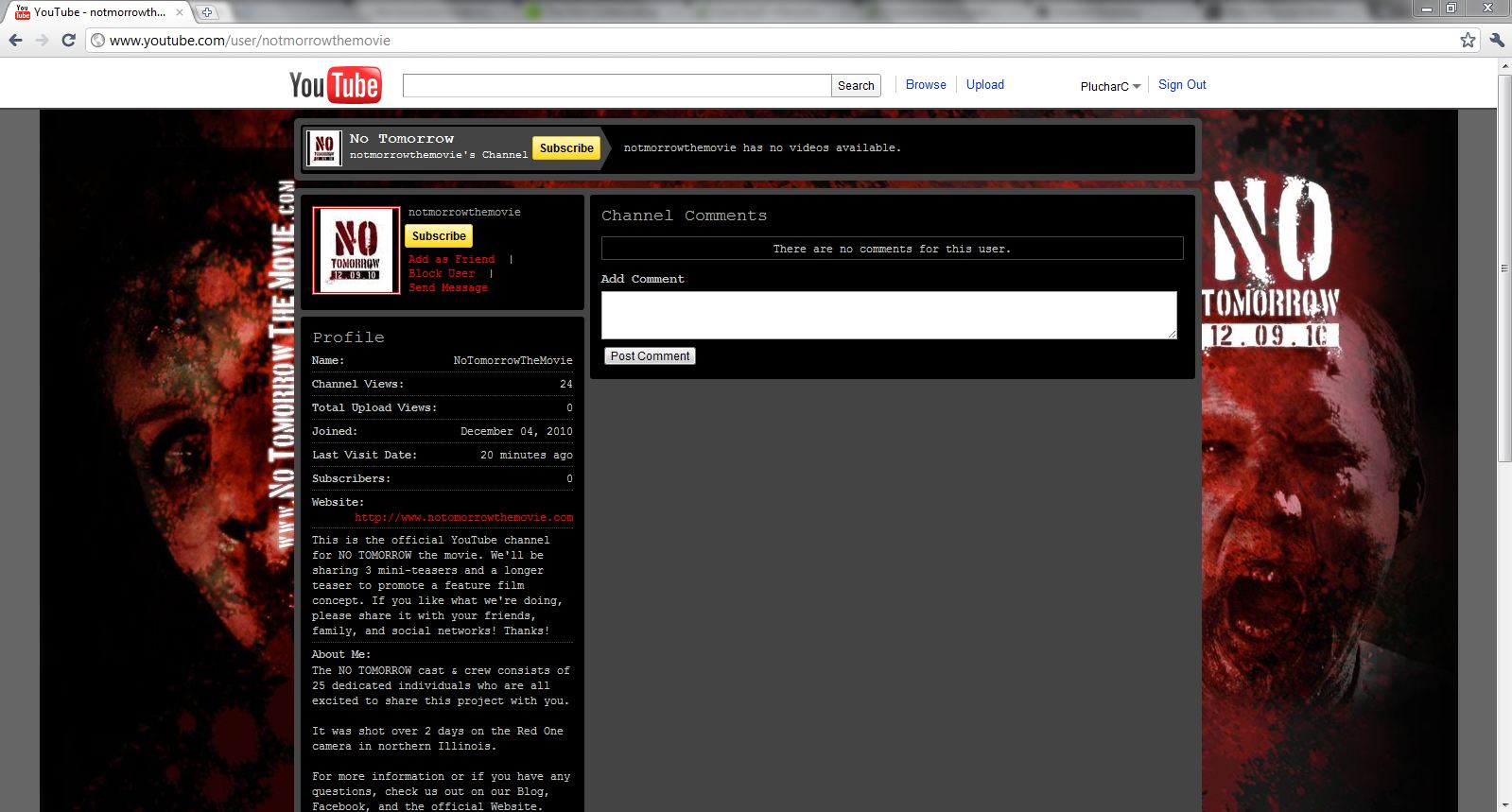Viewport: 1512px width, 812px height.
Task: Click 'notmorrowthemovie has no videos available.' text
Action: pos(762,147)
